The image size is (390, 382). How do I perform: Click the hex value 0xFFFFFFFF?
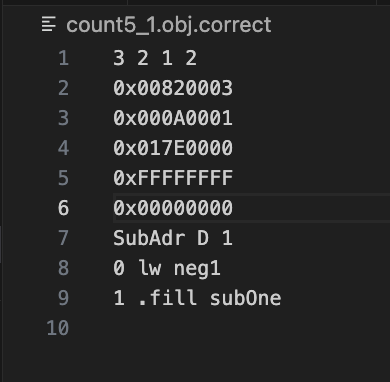pyautogui.click(x=173, y=178)
